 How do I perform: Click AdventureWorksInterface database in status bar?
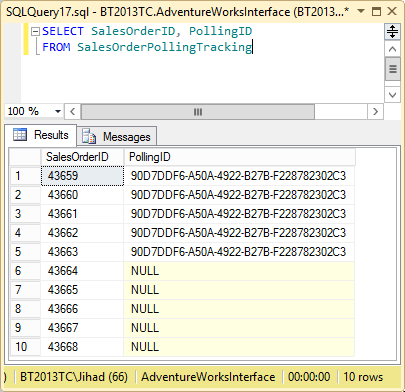(208, 377)
